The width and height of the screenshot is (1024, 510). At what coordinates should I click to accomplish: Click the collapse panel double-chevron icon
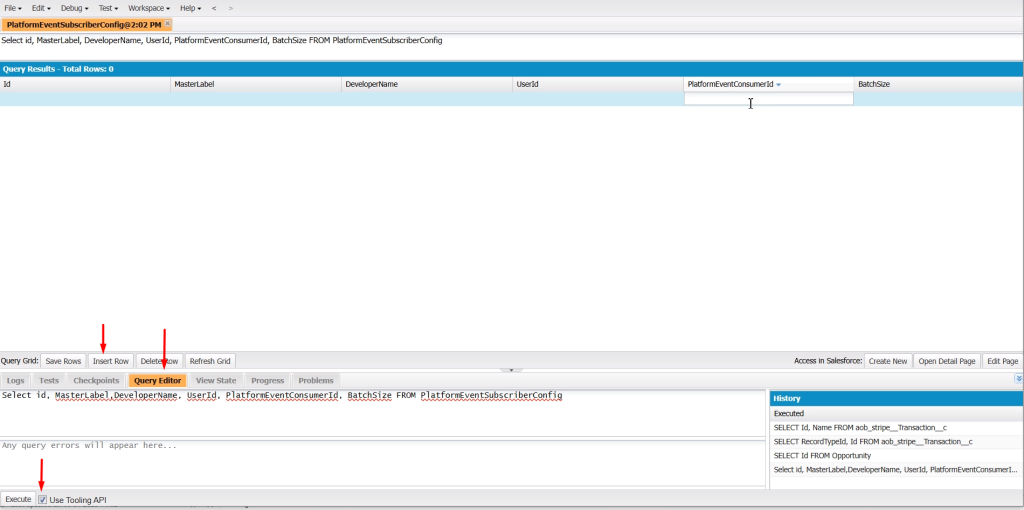pyautogui.click(x=1018, y=378)
